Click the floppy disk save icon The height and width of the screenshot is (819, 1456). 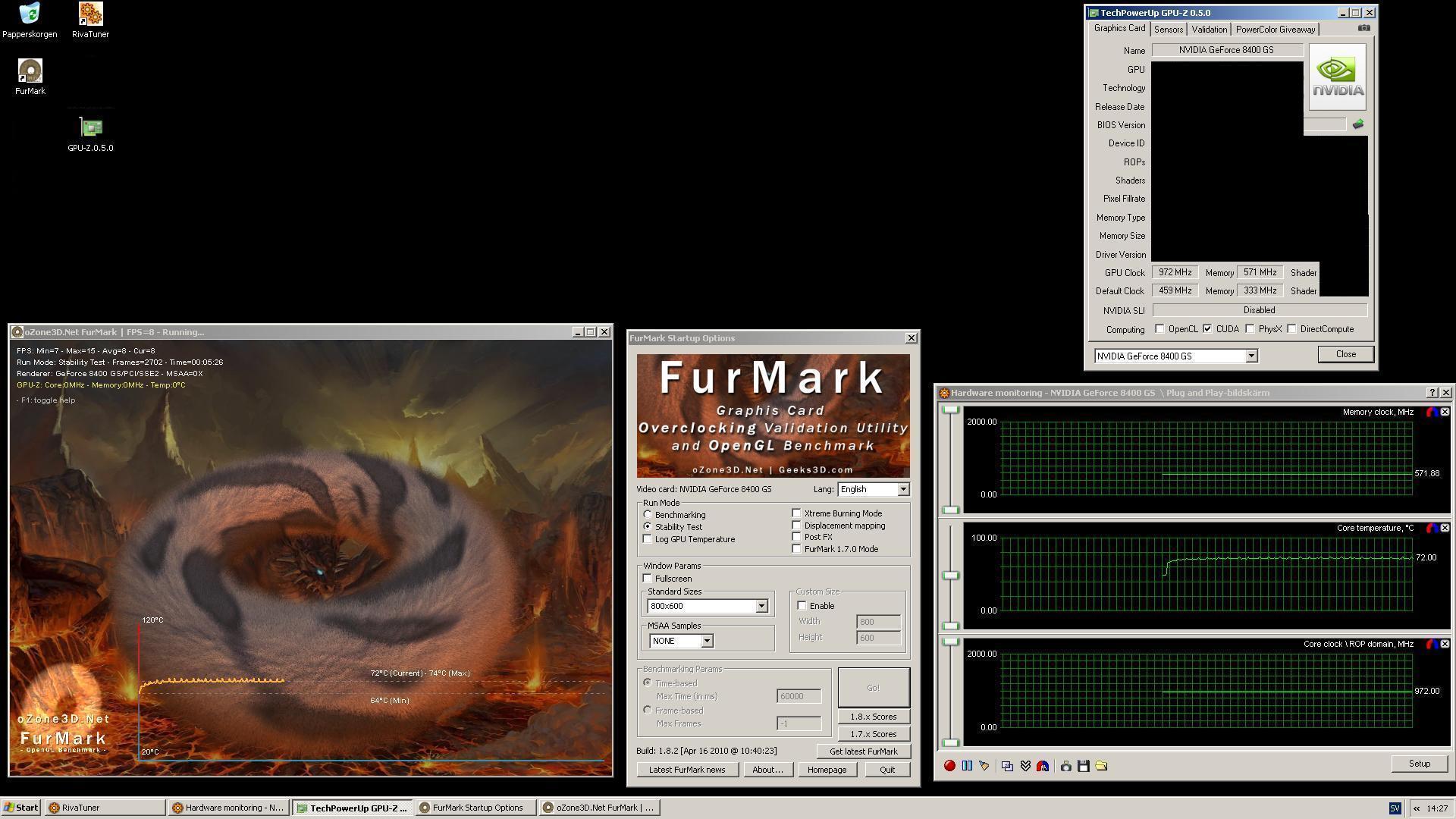point(1084,766)
